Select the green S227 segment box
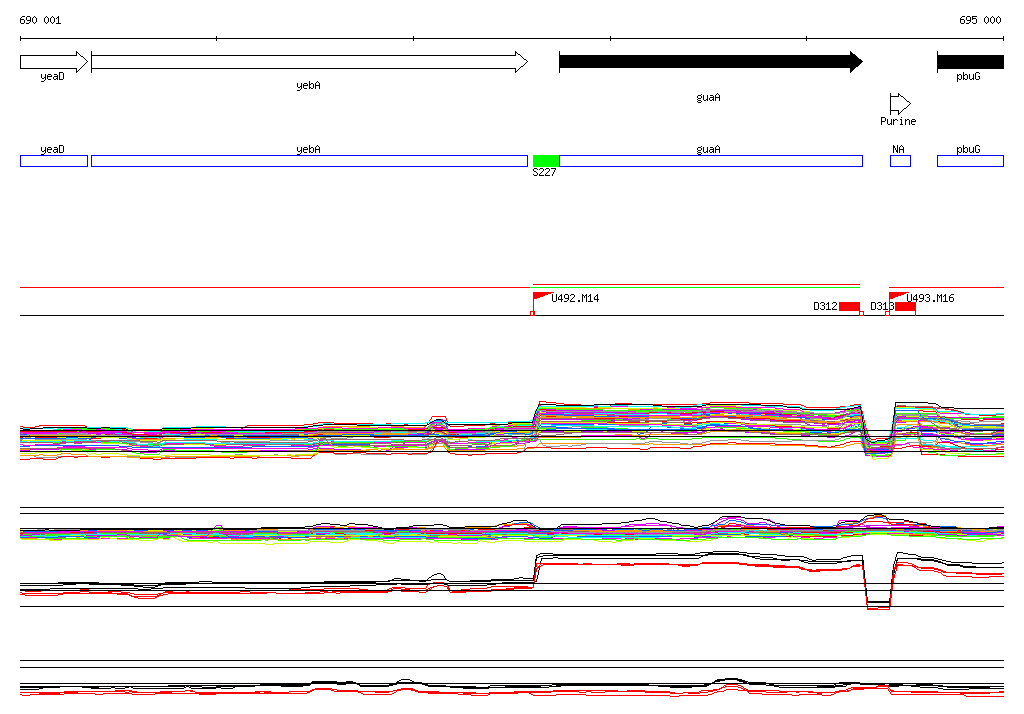The height and width of the screenshot is (714, 1024). coord(546,161)
